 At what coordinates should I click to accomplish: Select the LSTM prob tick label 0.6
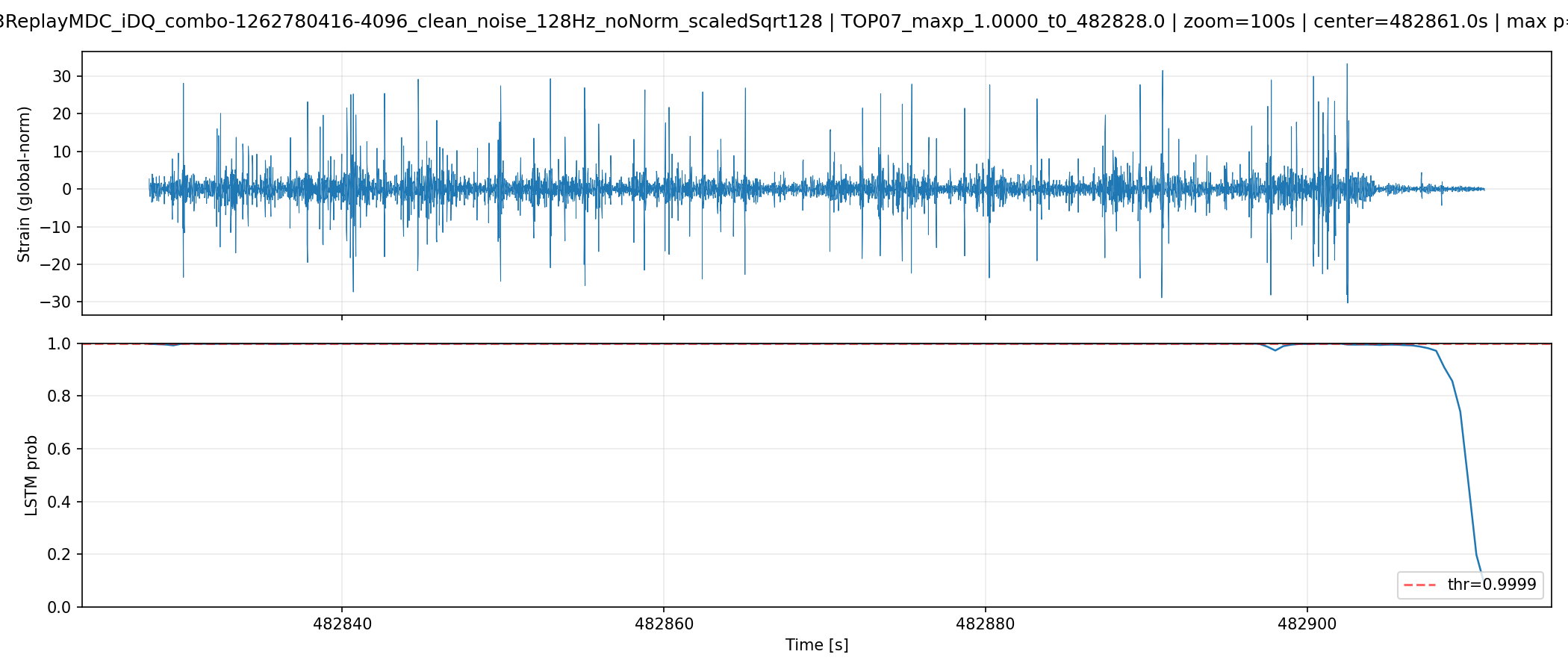60,449
